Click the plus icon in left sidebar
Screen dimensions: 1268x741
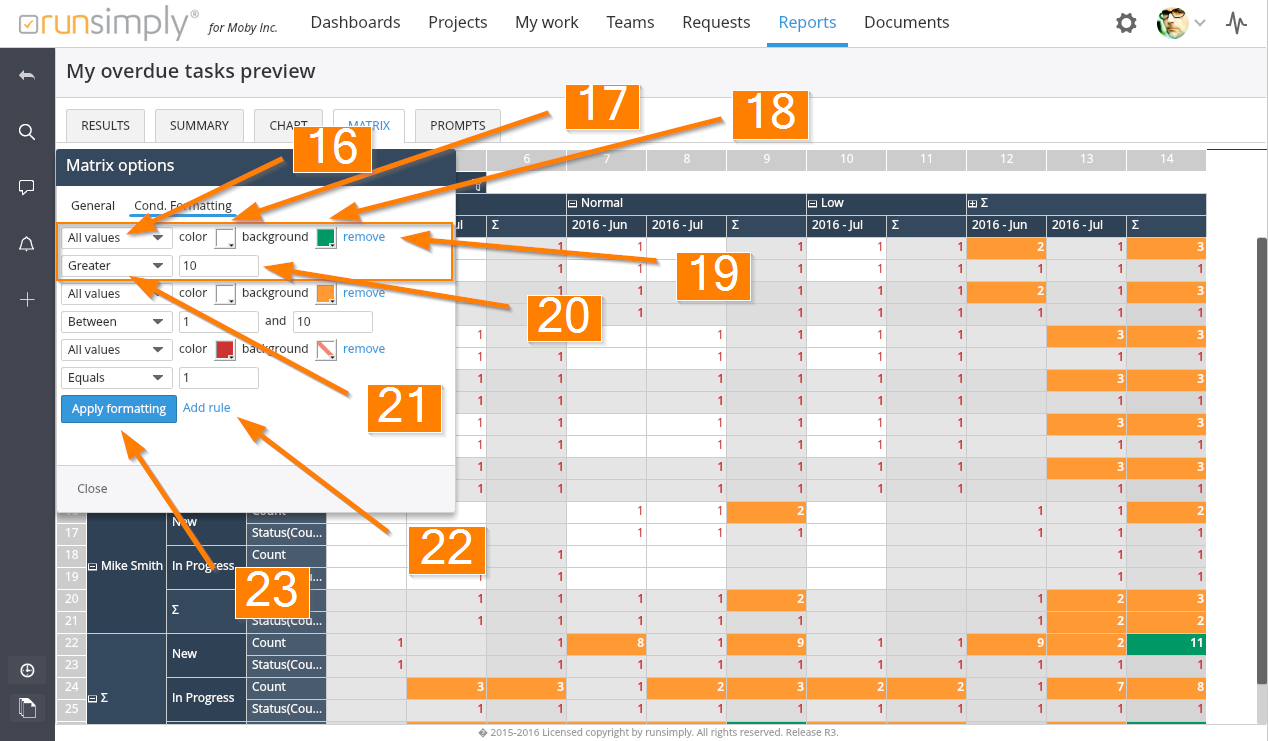click(27, 300)
